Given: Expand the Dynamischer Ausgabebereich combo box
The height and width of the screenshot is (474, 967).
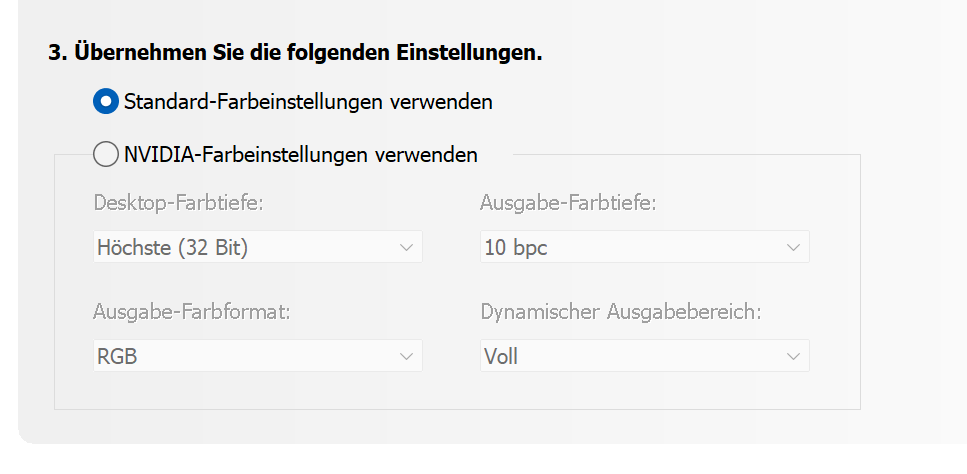Looking at the screenshot, I should coord(644,356).
